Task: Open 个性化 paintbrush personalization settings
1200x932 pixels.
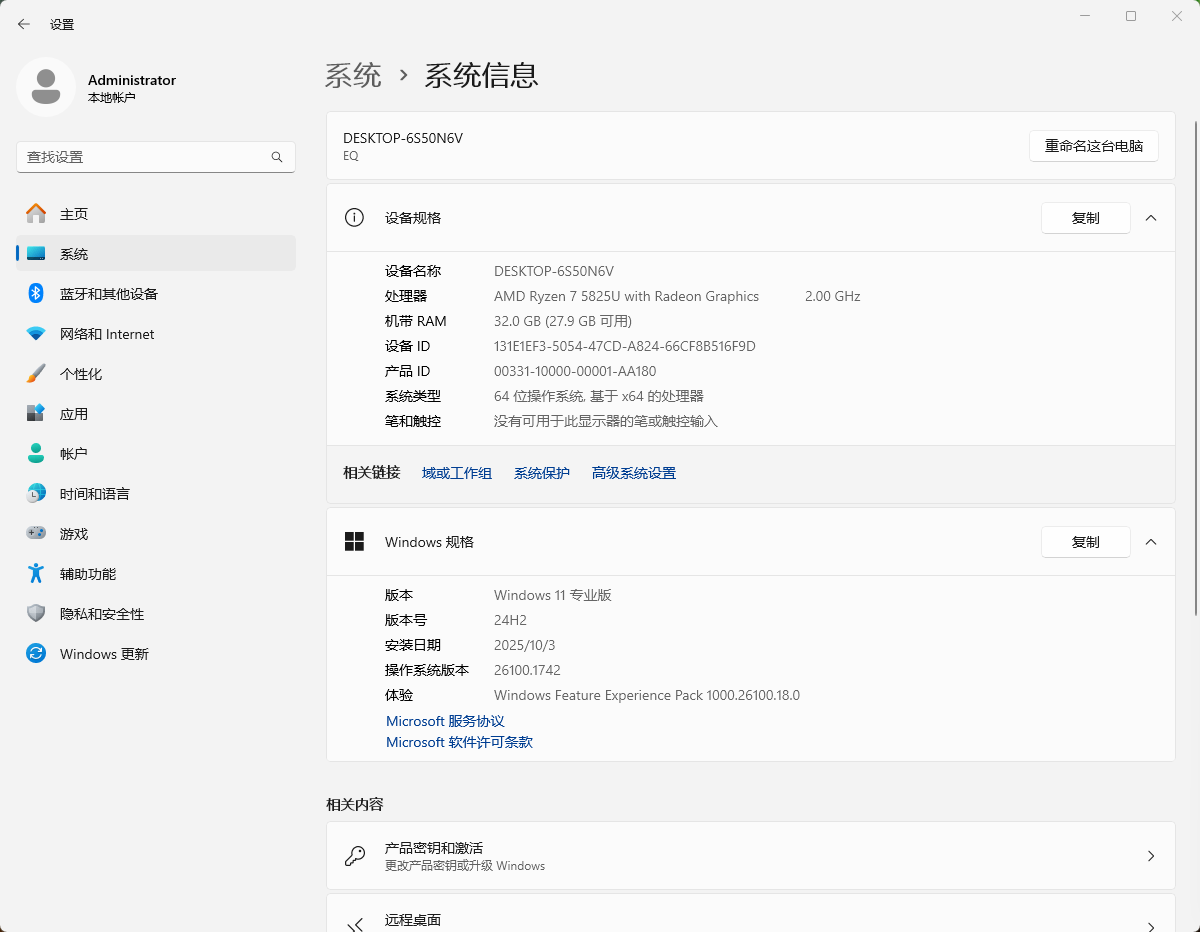Action: [36, 374]
